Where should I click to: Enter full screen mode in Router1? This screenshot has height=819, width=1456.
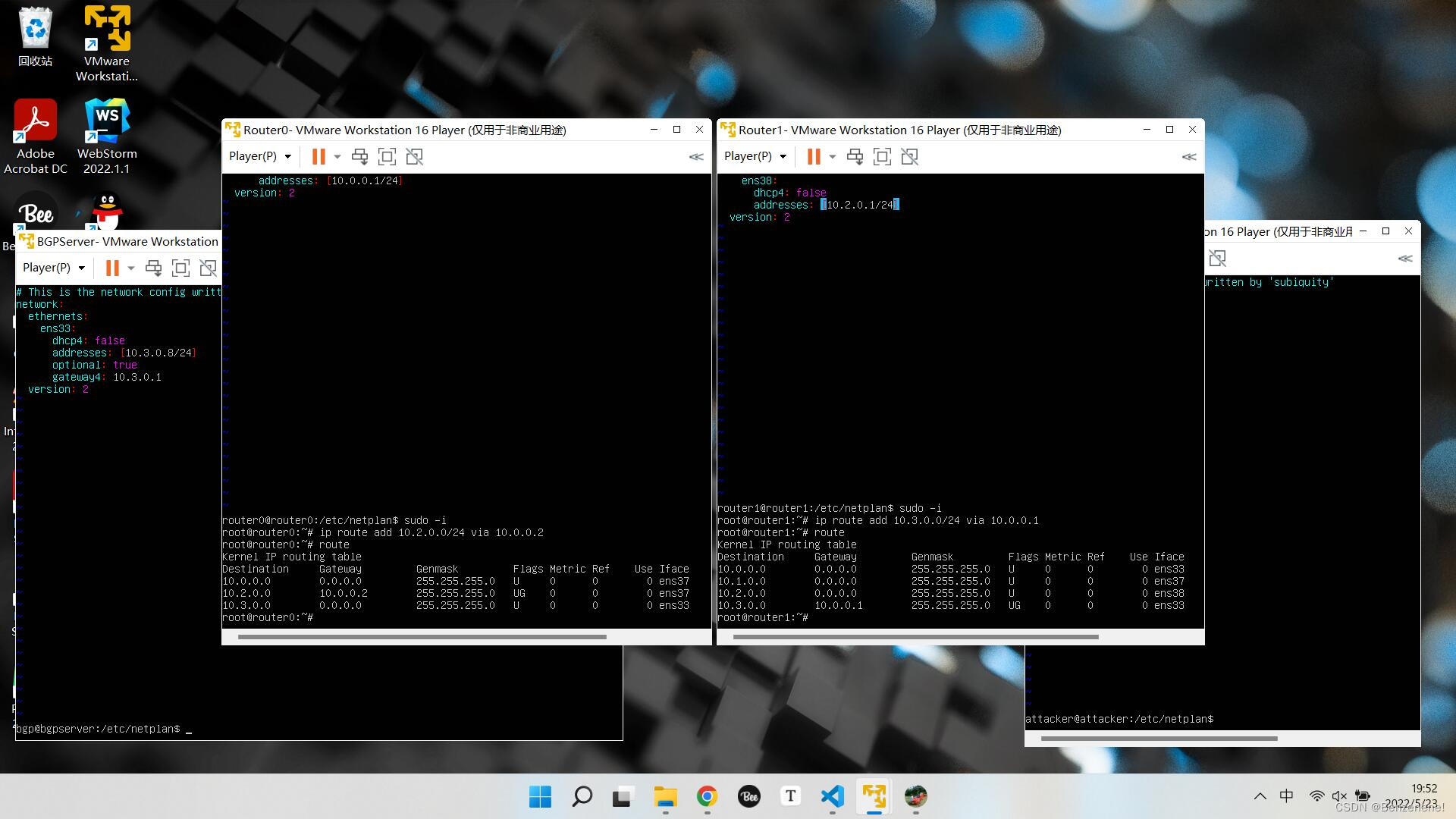882,157
